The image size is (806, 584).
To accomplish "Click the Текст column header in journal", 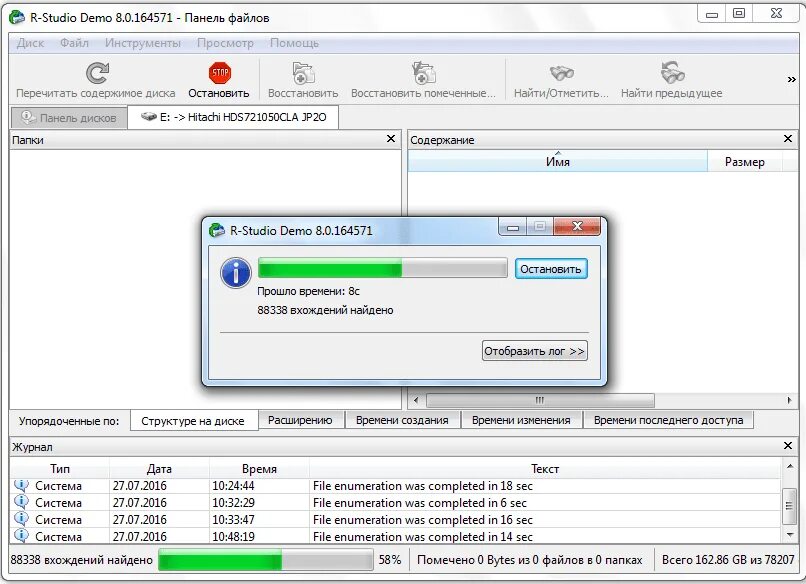I will click(545, 468).
